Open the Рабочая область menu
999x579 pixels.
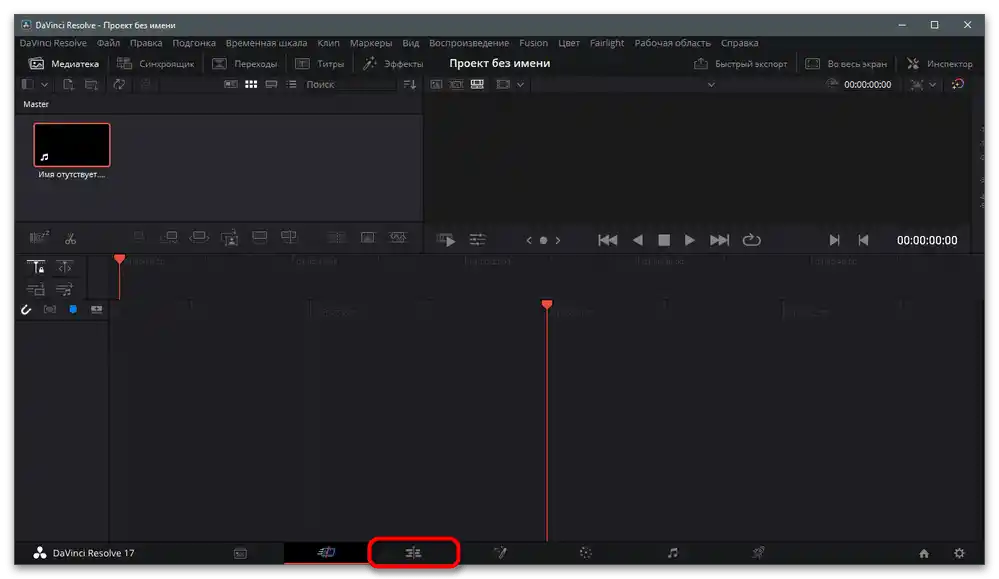672,43
